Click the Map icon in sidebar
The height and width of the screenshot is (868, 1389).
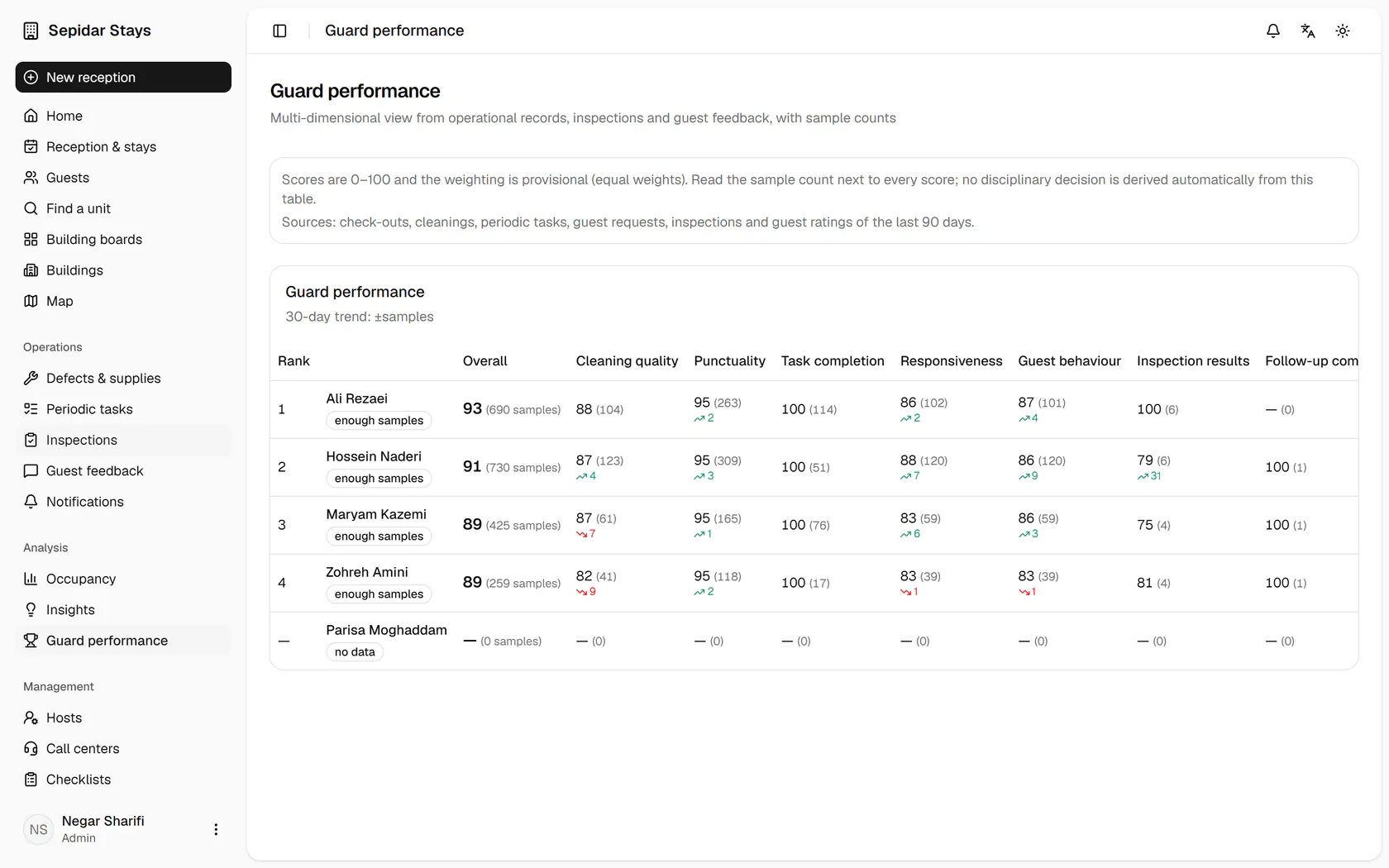31,301
